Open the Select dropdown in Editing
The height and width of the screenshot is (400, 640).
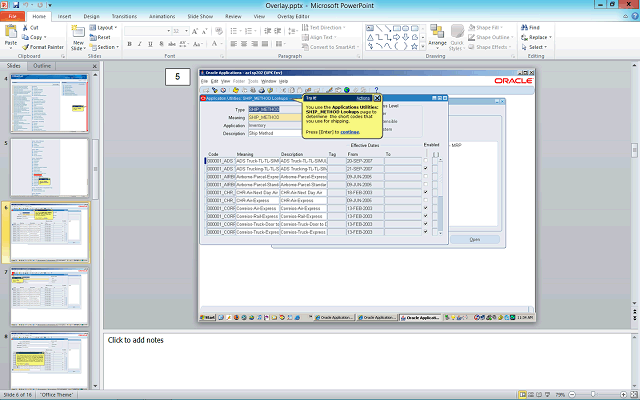tap(534, 47)
